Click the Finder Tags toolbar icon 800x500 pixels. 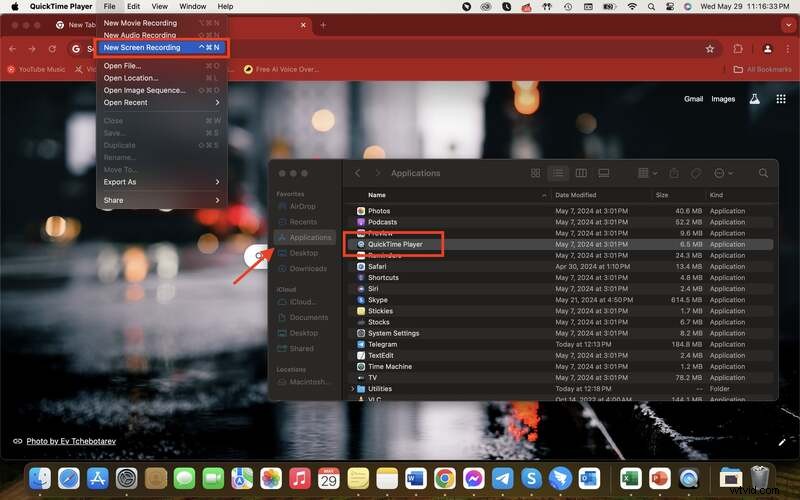(x=696, y=173)
